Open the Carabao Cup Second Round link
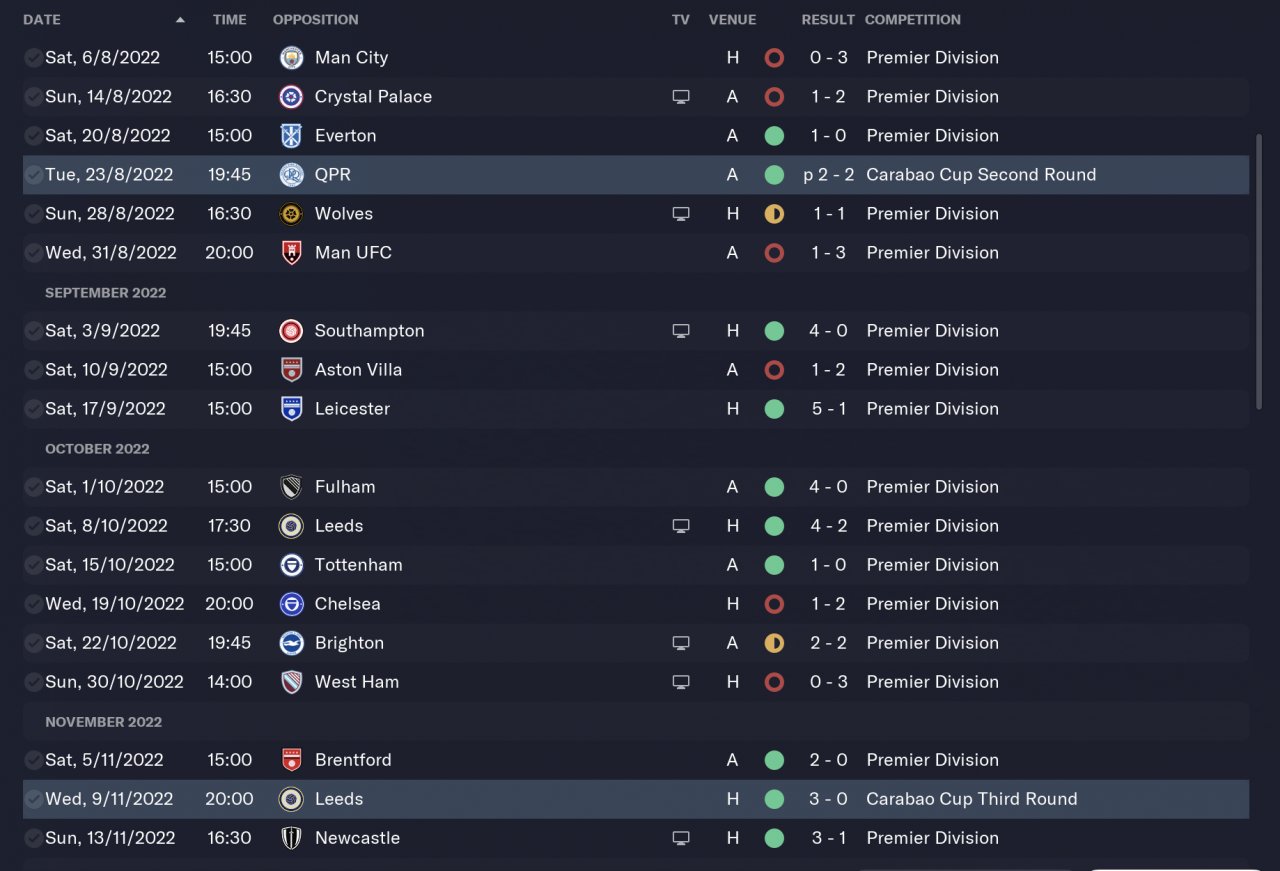This screenshot has height=871, width=1280. 981,175
